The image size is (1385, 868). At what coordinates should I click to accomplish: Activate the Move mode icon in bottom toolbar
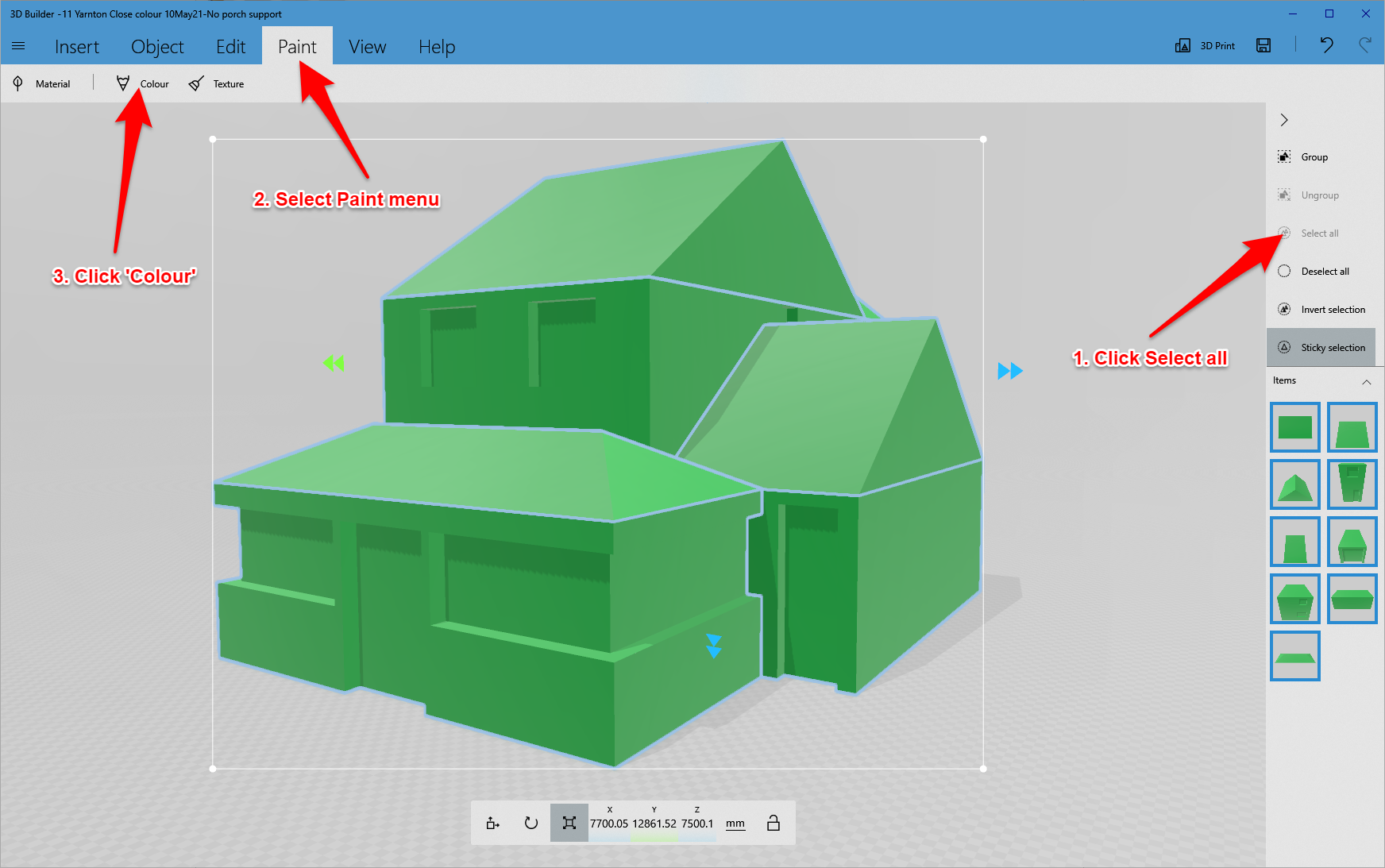pyautogui.click(x=493, y=823)
